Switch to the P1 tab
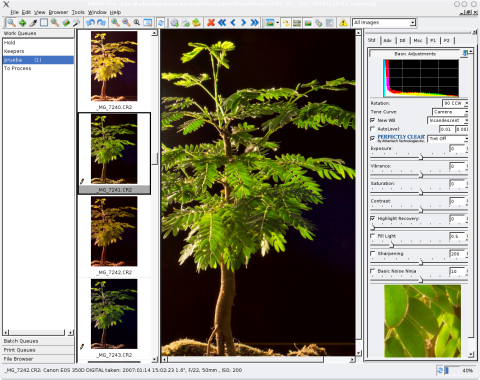 pyautogui.click(x=433, y=40)
